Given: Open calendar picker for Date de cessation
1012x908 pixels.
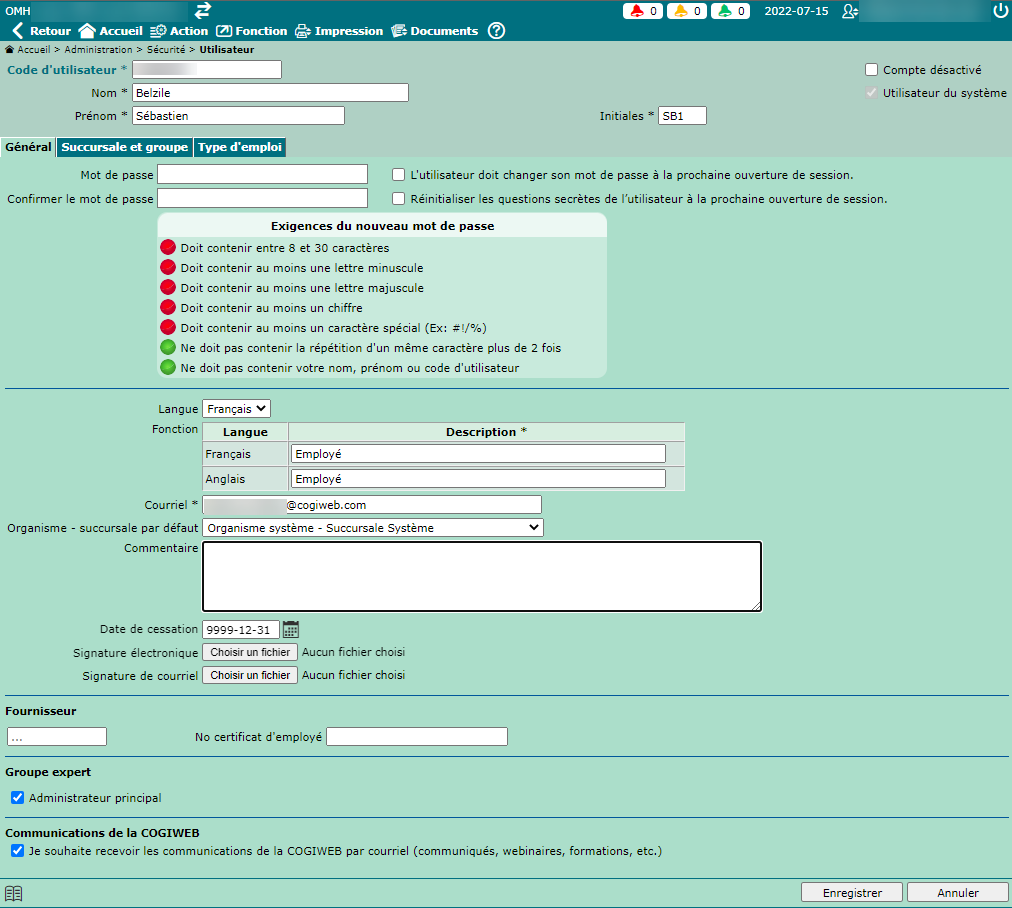Looking at the screenshot, I should pyautogui.click(x=291, y=630).
